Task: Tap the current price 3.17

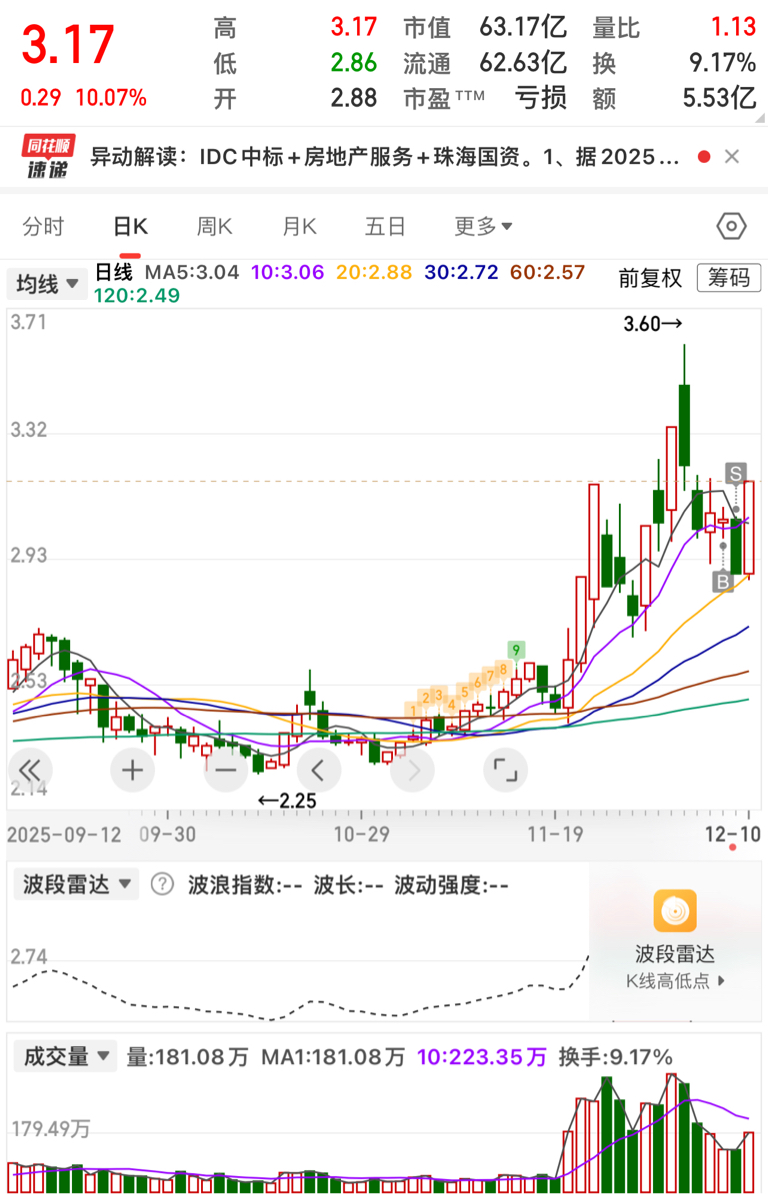Action: click(69, 44)
